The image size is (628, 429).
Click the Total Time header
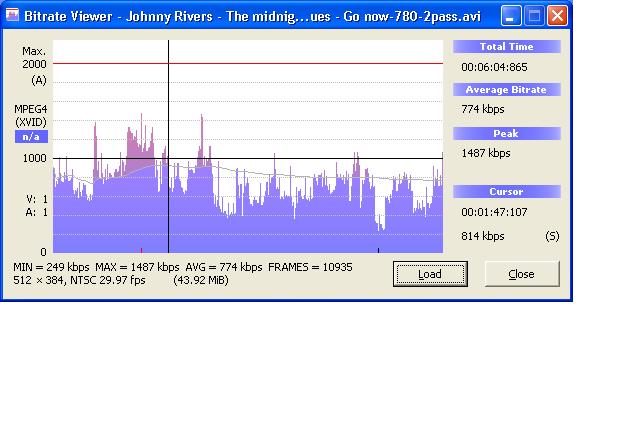click(x=507, y=46)
